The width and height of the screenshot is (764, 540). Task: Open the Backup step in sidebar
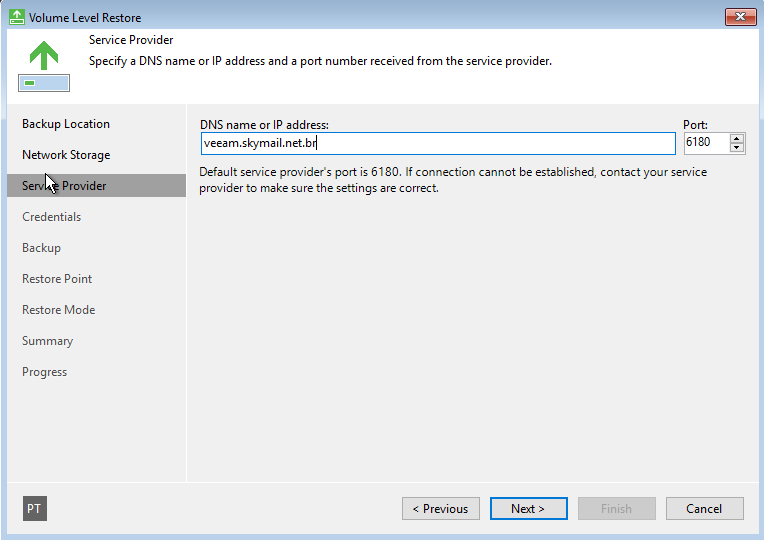click(41, 248)
